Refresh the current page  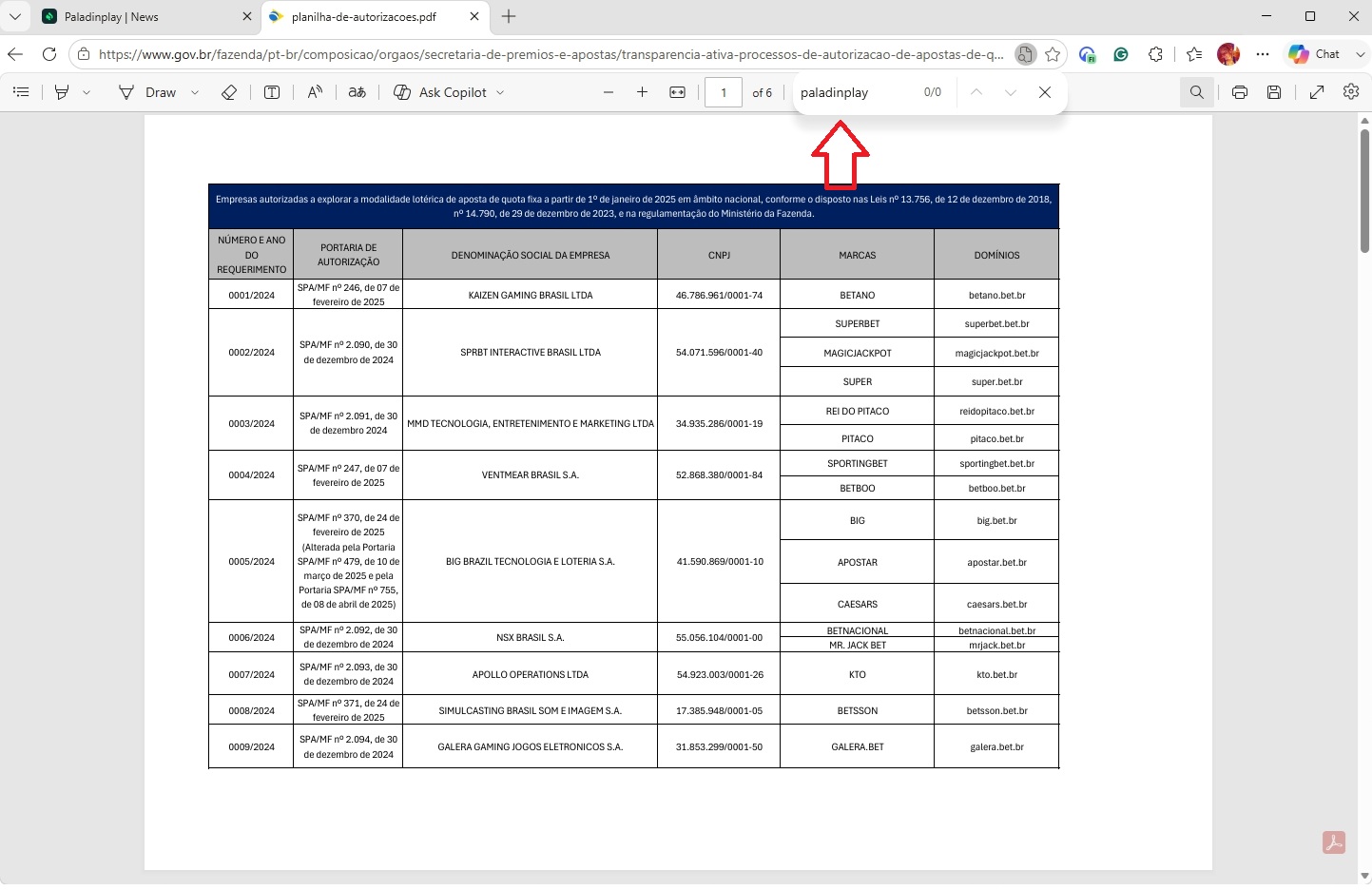click(49, 54)
